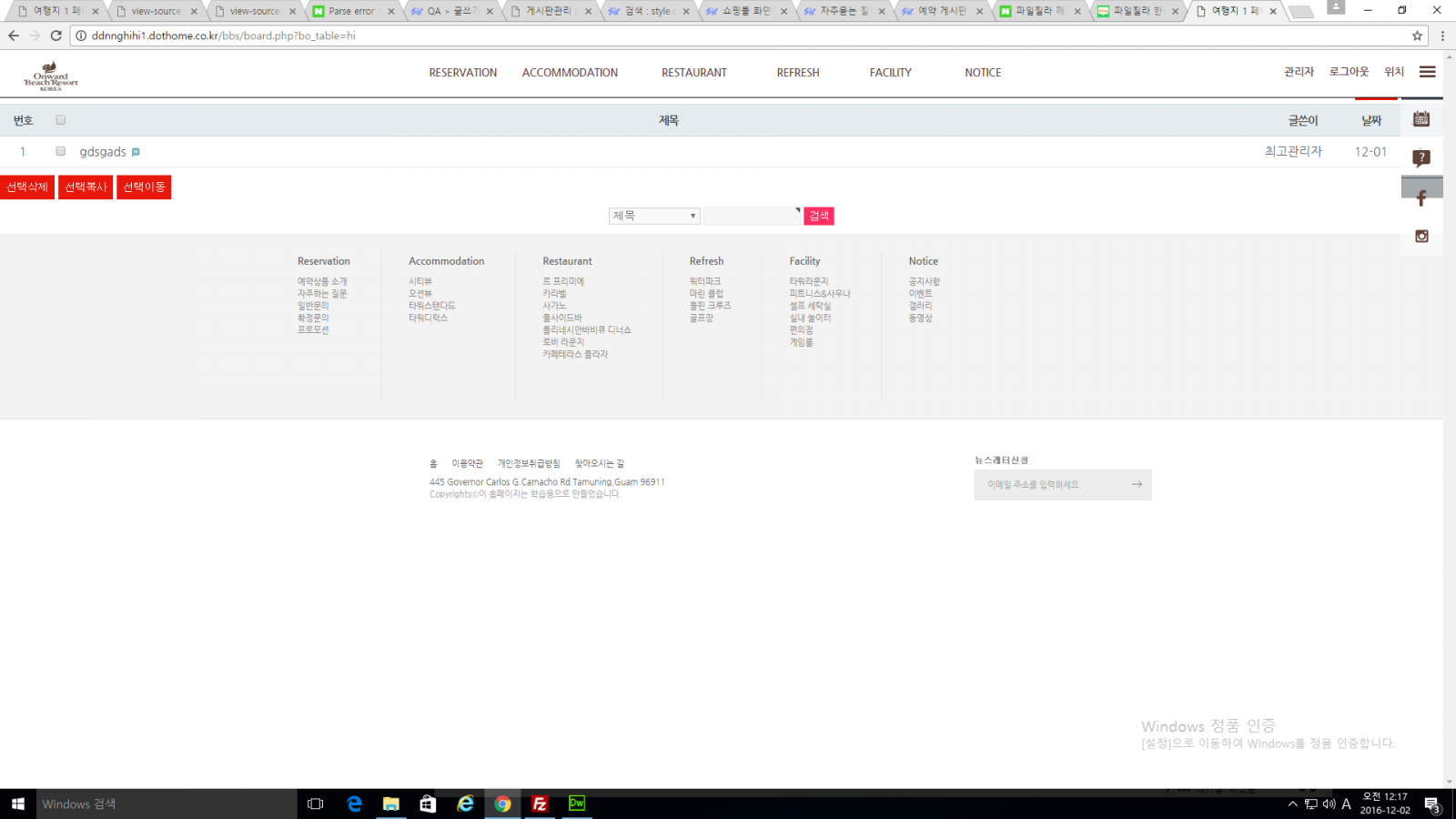This screenshot has width=1456, height=819.
Task: Open the FACILITY menu
Action: 890,73
